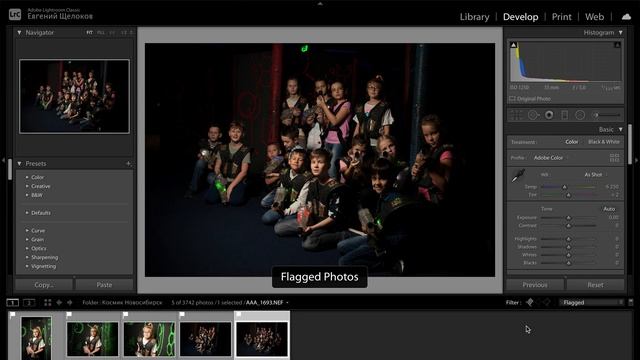The height and width of the screenshot is (360, 640).
Task: Collapse the Navigator panel
Action: [x=19, y=32]
